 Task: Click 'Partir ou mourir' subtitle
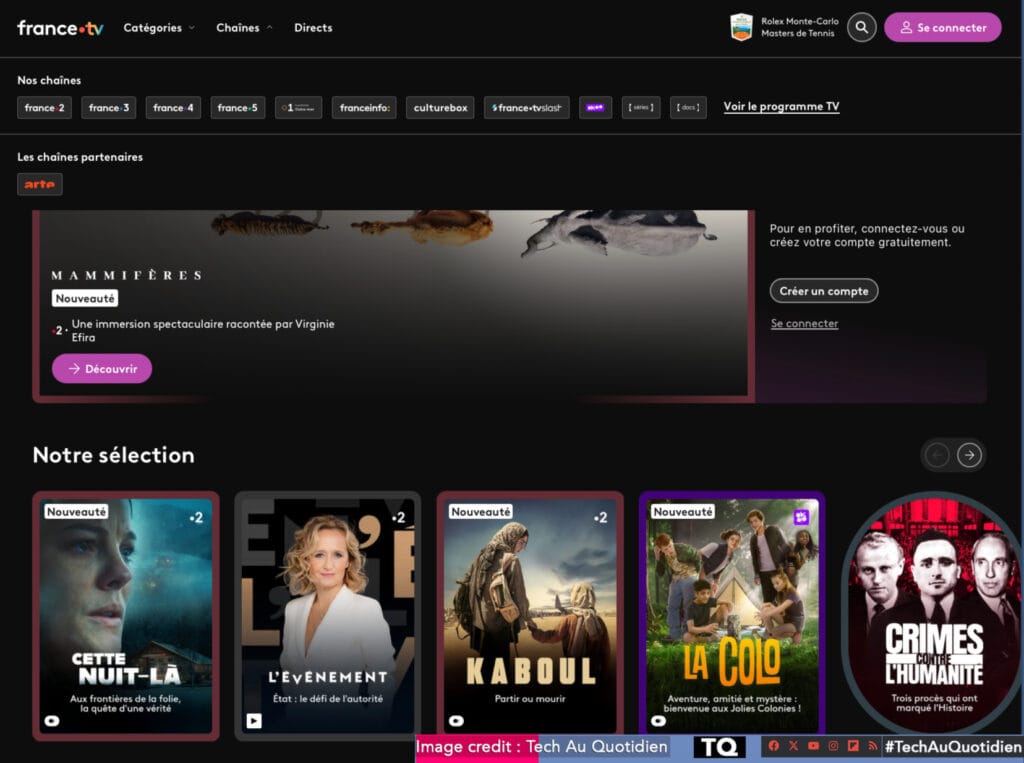[x=530, y=698]
